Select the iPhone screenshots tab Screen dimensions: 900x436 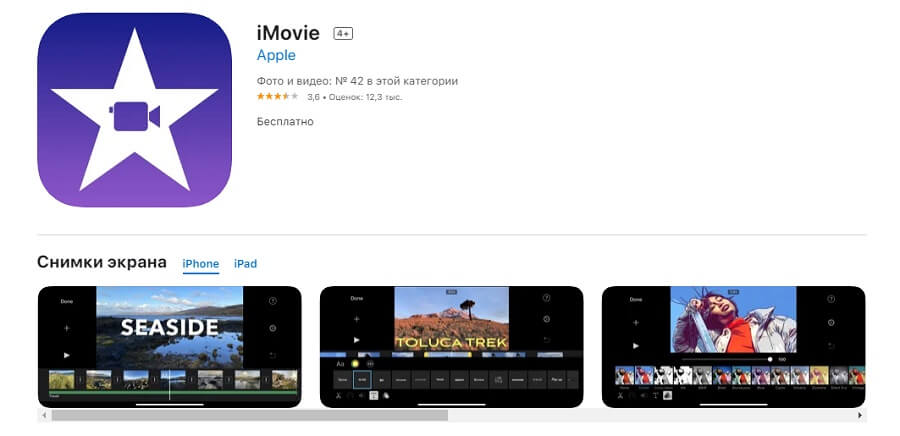pos(201,264)
